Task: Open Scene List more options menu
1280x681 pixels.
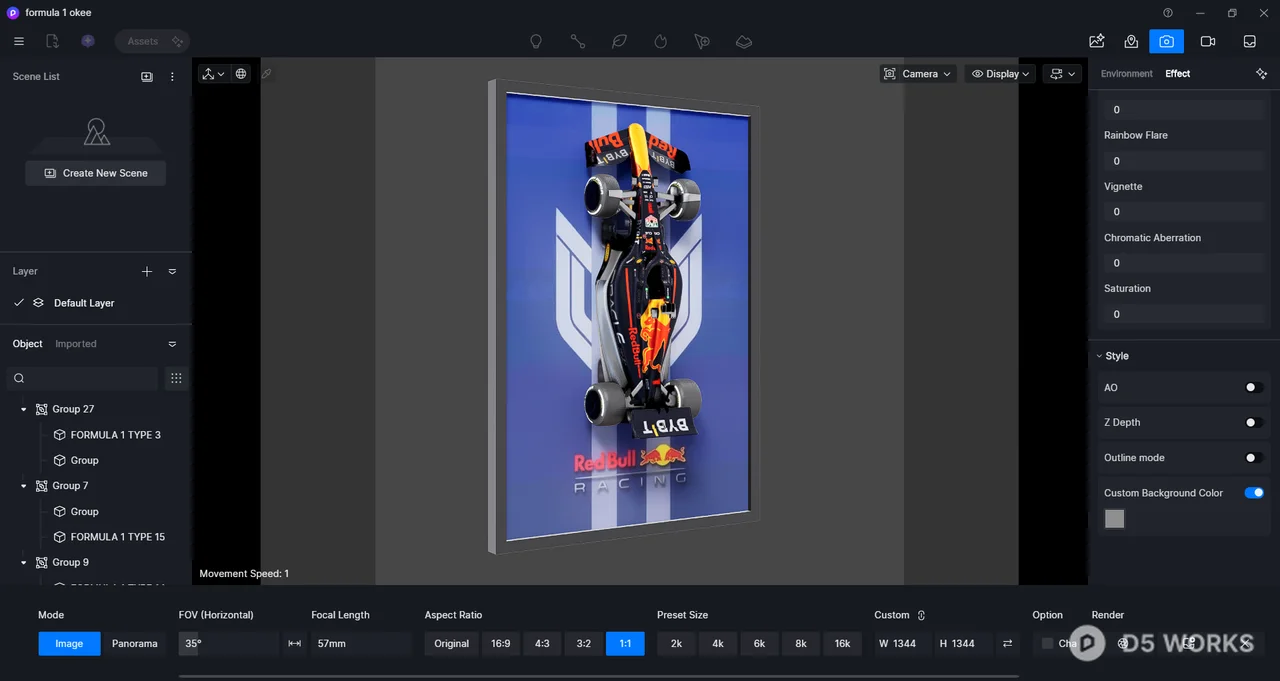Action: [172, 76]
